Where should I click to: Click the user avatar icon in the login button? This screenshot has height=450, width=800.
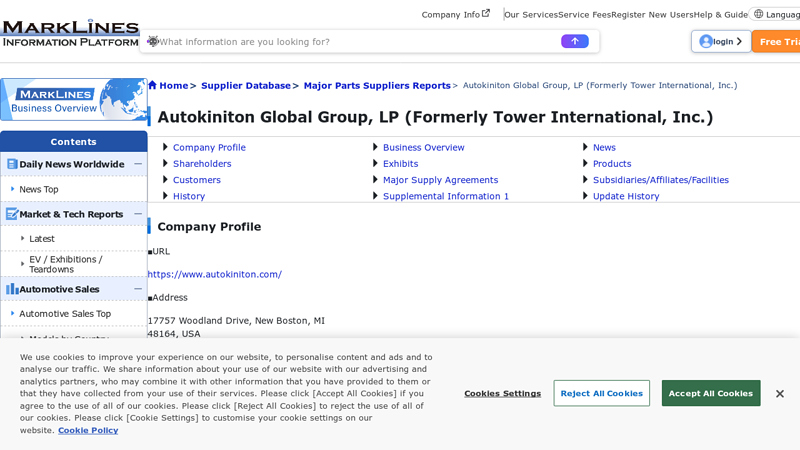pos(706,41)
